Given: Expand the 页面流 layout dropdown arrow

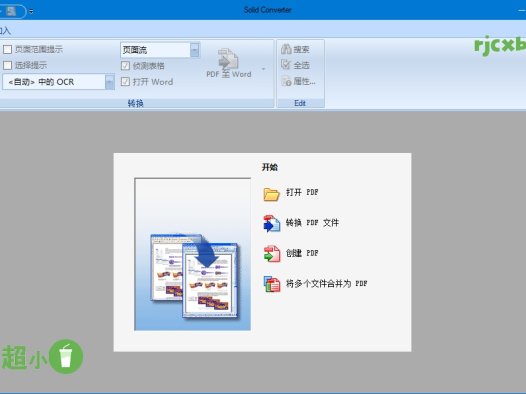Looking at the screenshot, I should (x=195, y=50).
